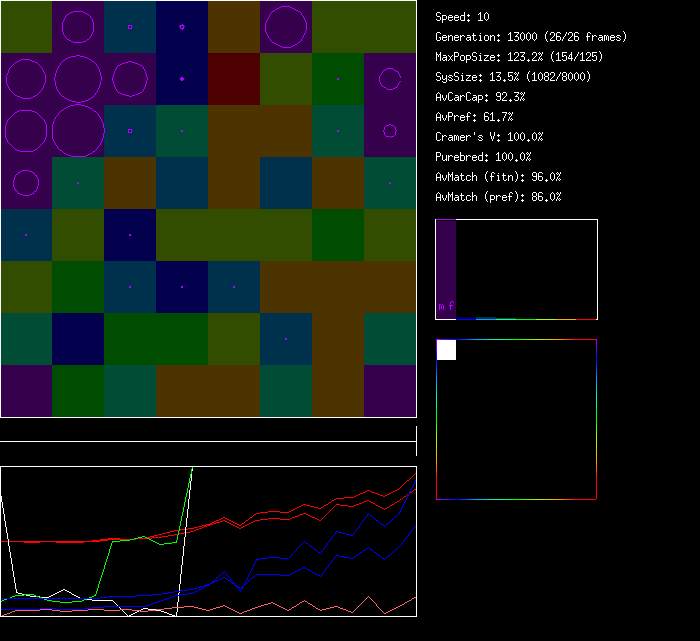Screen dimensions: 700x641
Task: Click the AvMatch (pref) 86.0% value
Action: pyautogui.click(x=498, y=197)
